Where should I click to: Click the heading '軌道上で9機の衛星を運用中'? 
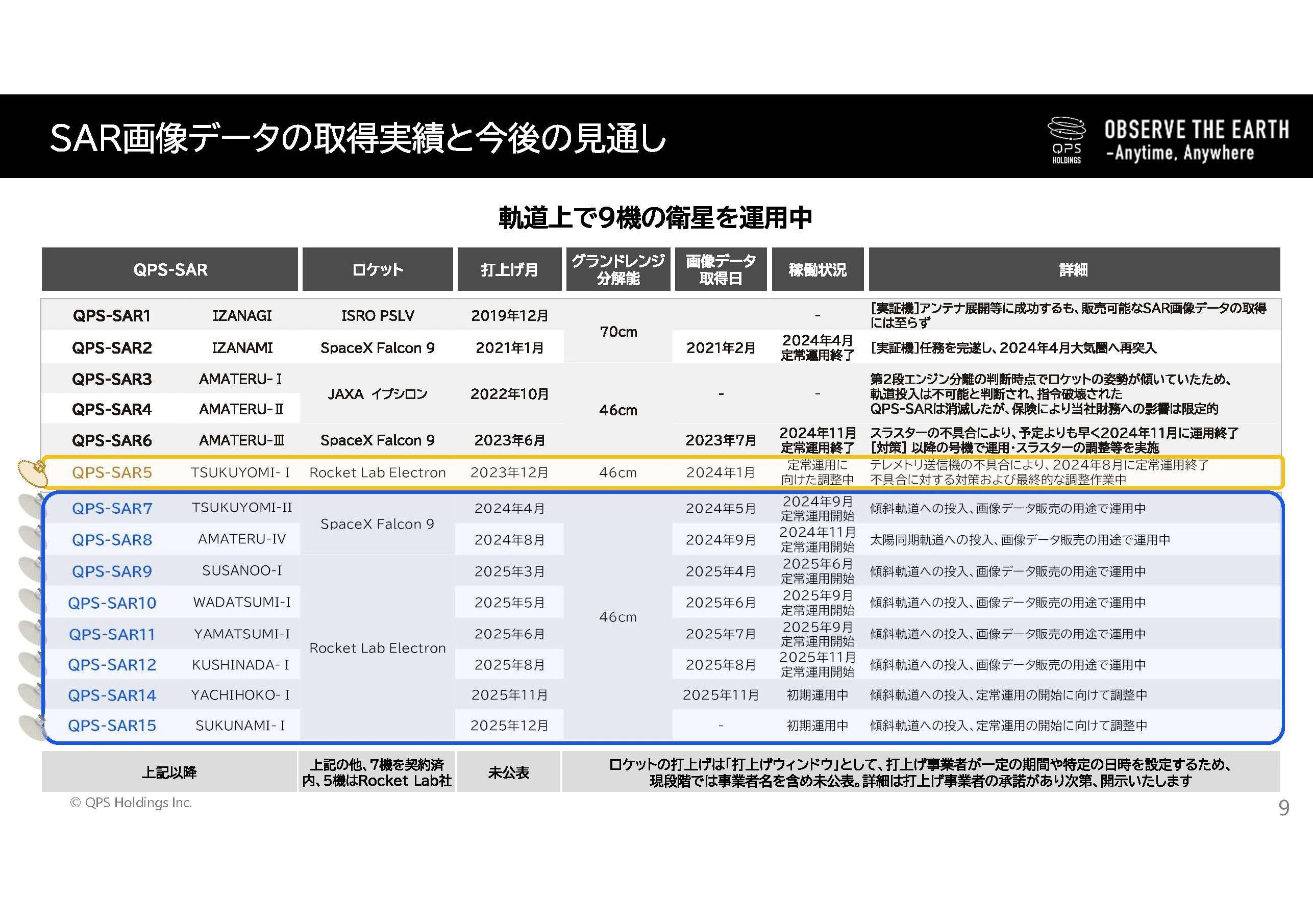point(655,217)
